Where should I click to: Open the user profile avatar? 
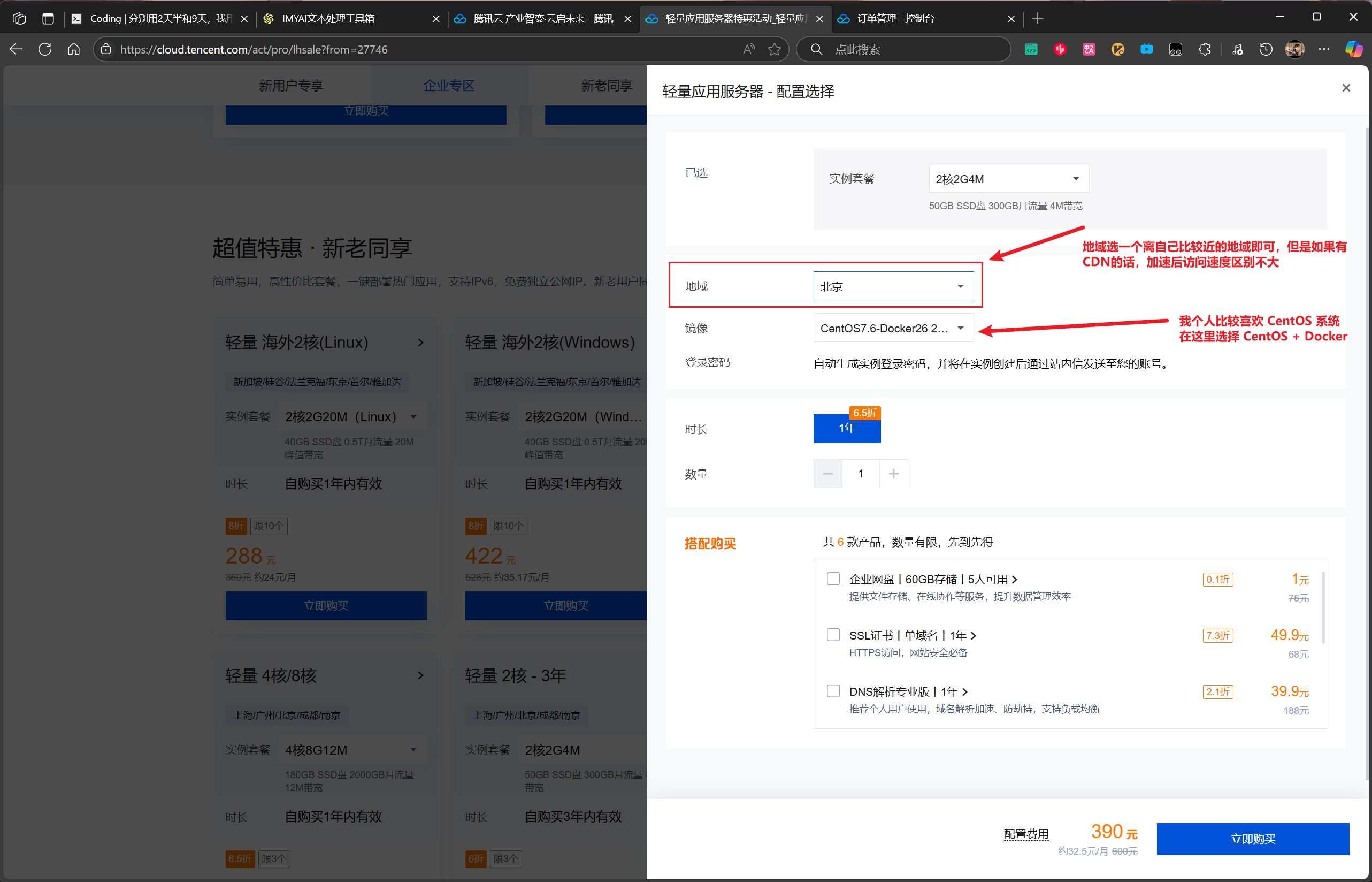click(x=1295, y=49)
